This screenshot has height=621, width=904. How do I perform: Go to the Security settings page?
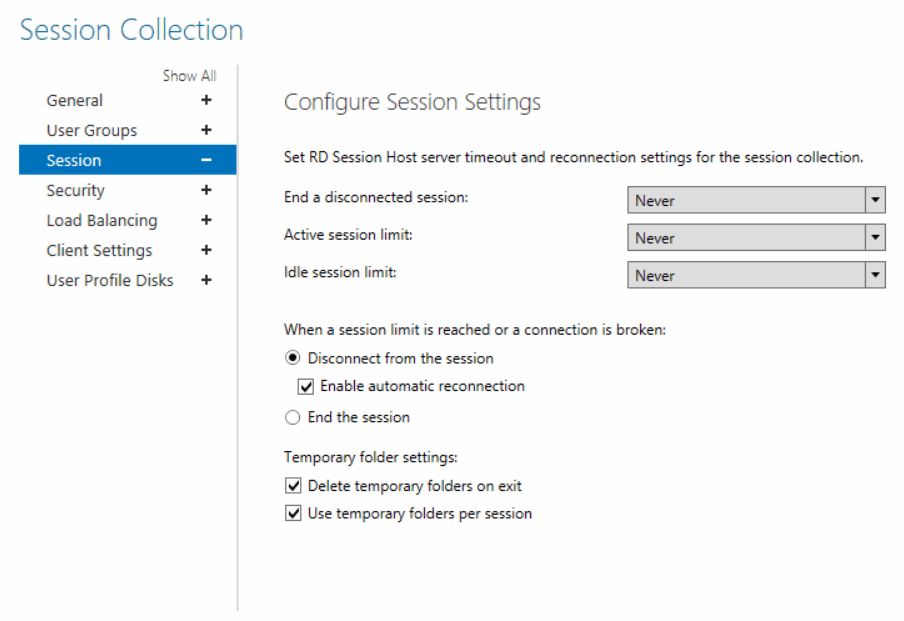click(x=76, y=190)
